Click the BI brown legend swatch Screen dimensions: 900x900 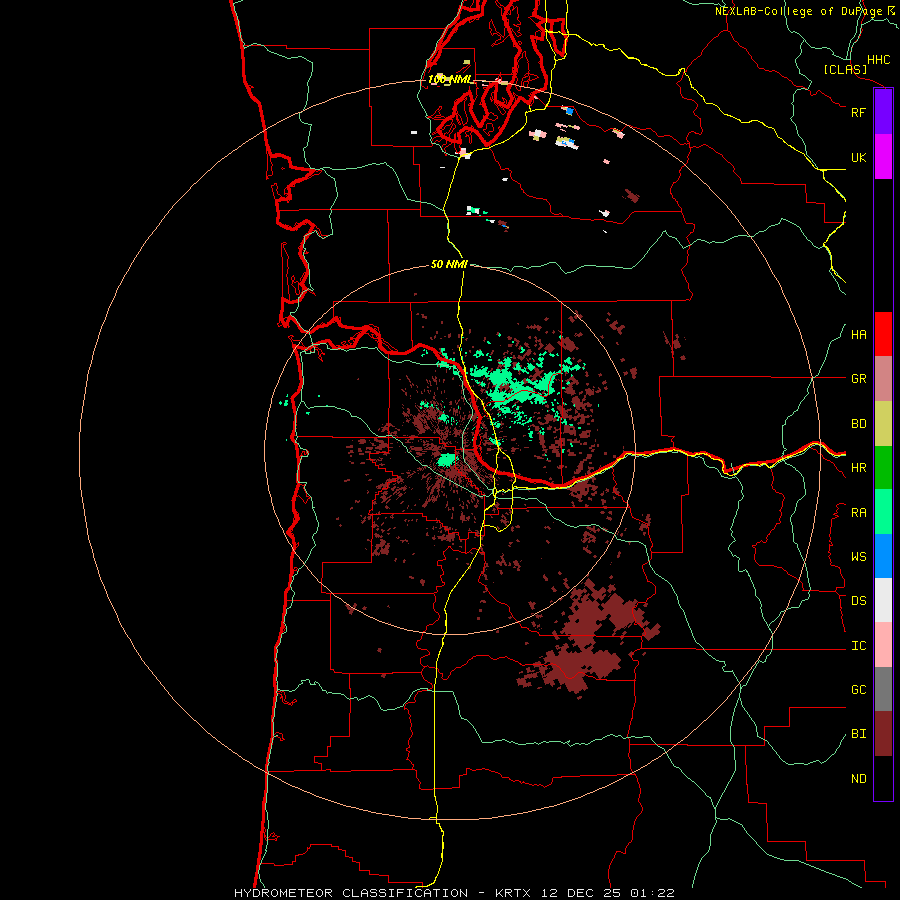tap(883, 734)
